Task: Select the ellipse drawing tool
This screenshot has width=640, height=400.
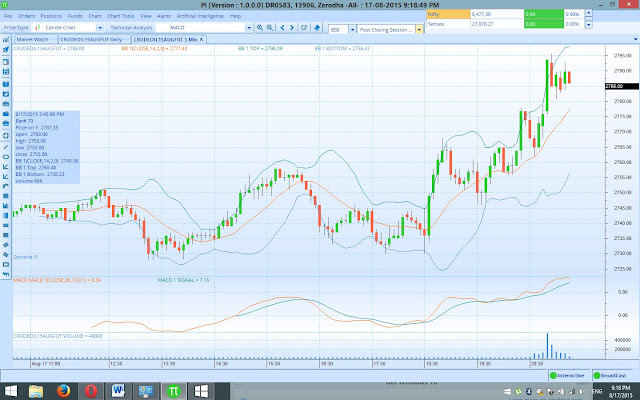Action: [6, 157]
